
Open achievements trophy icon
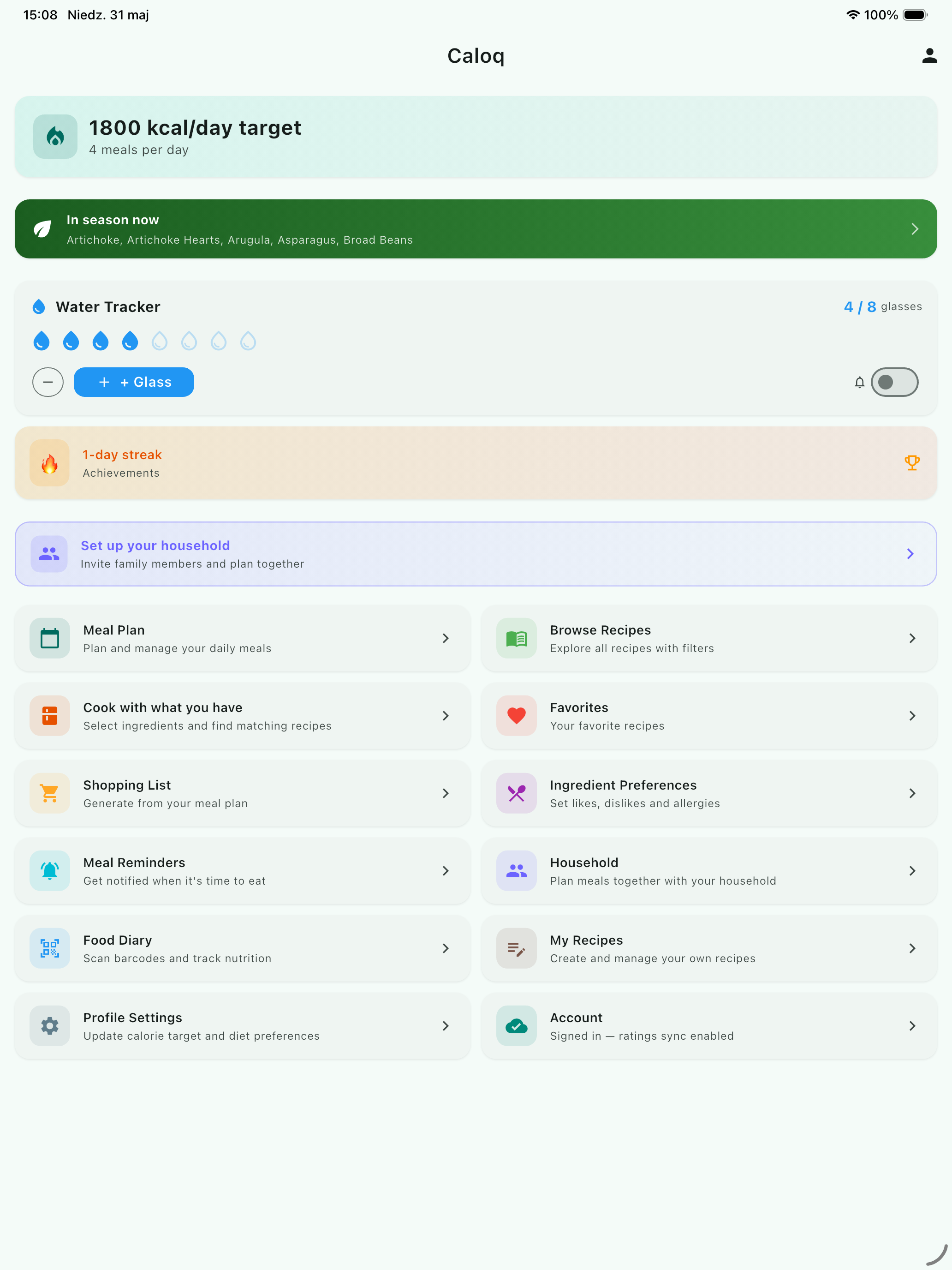[912, 463]
